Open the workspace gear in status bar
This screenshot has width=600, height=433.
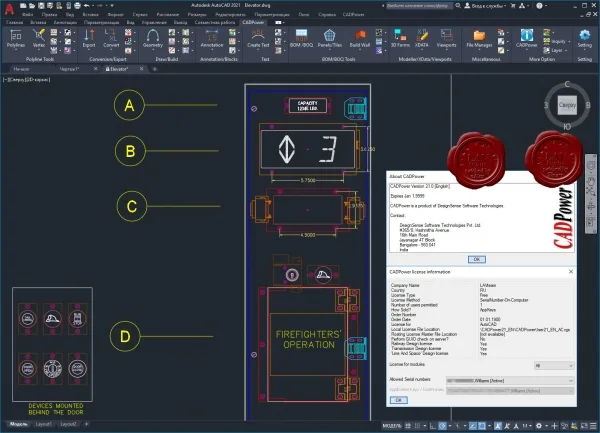(539, 425)
